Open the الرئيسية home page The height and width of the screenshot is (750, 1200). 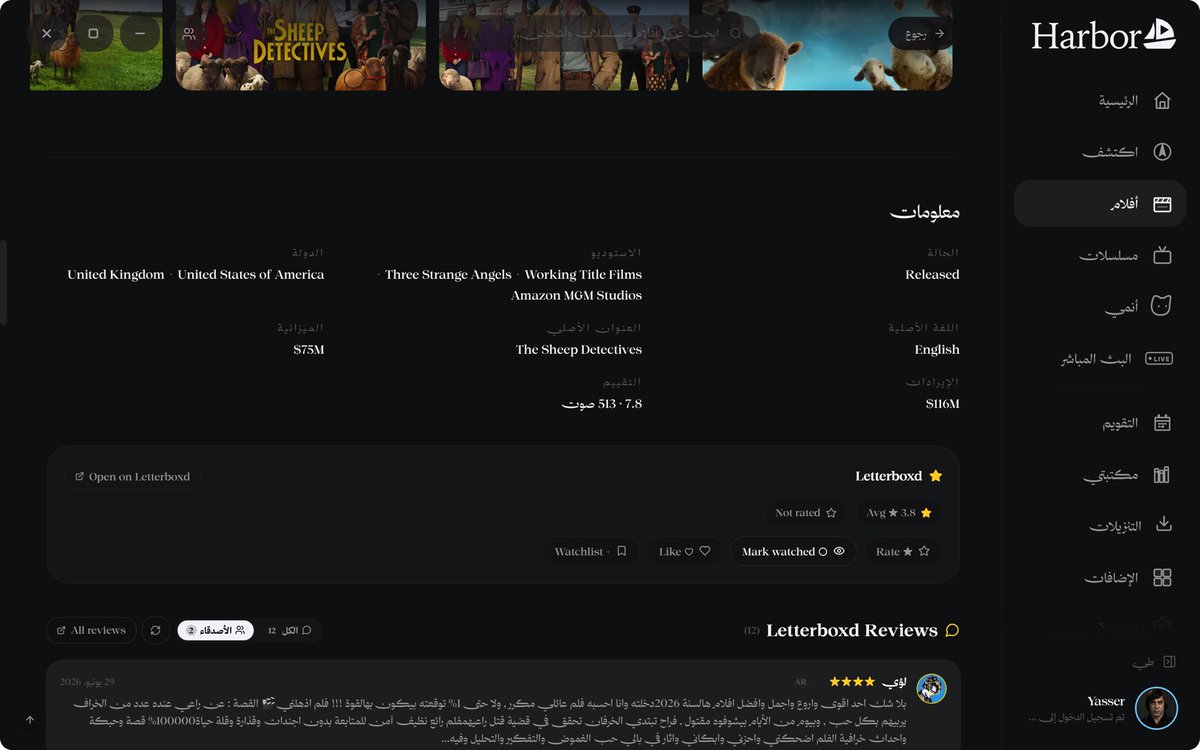pyautogui.click(x=1100, y=101)
